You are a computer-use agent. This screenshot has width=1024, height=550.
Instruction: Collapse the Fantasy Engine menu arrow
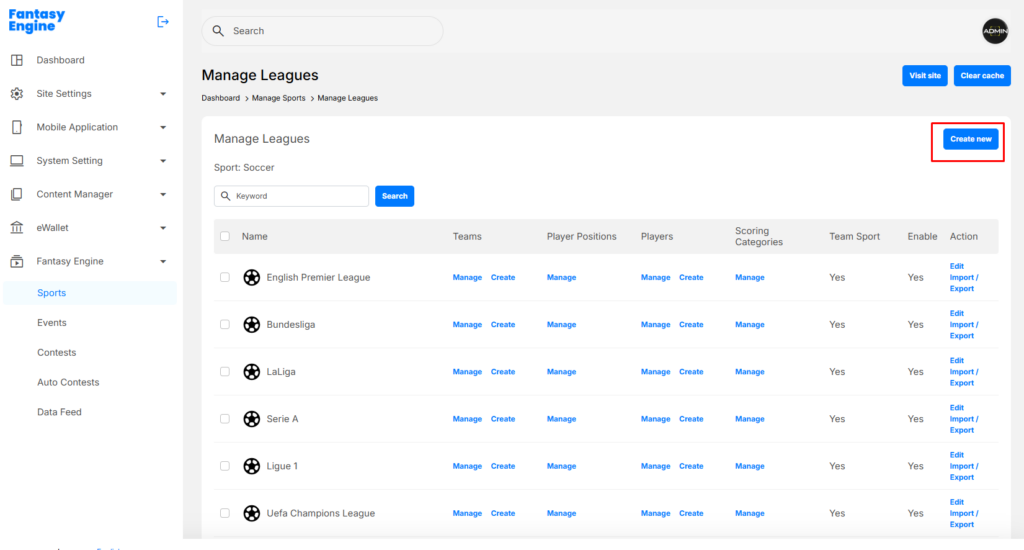pyautogui.click(x=163, y=262)
